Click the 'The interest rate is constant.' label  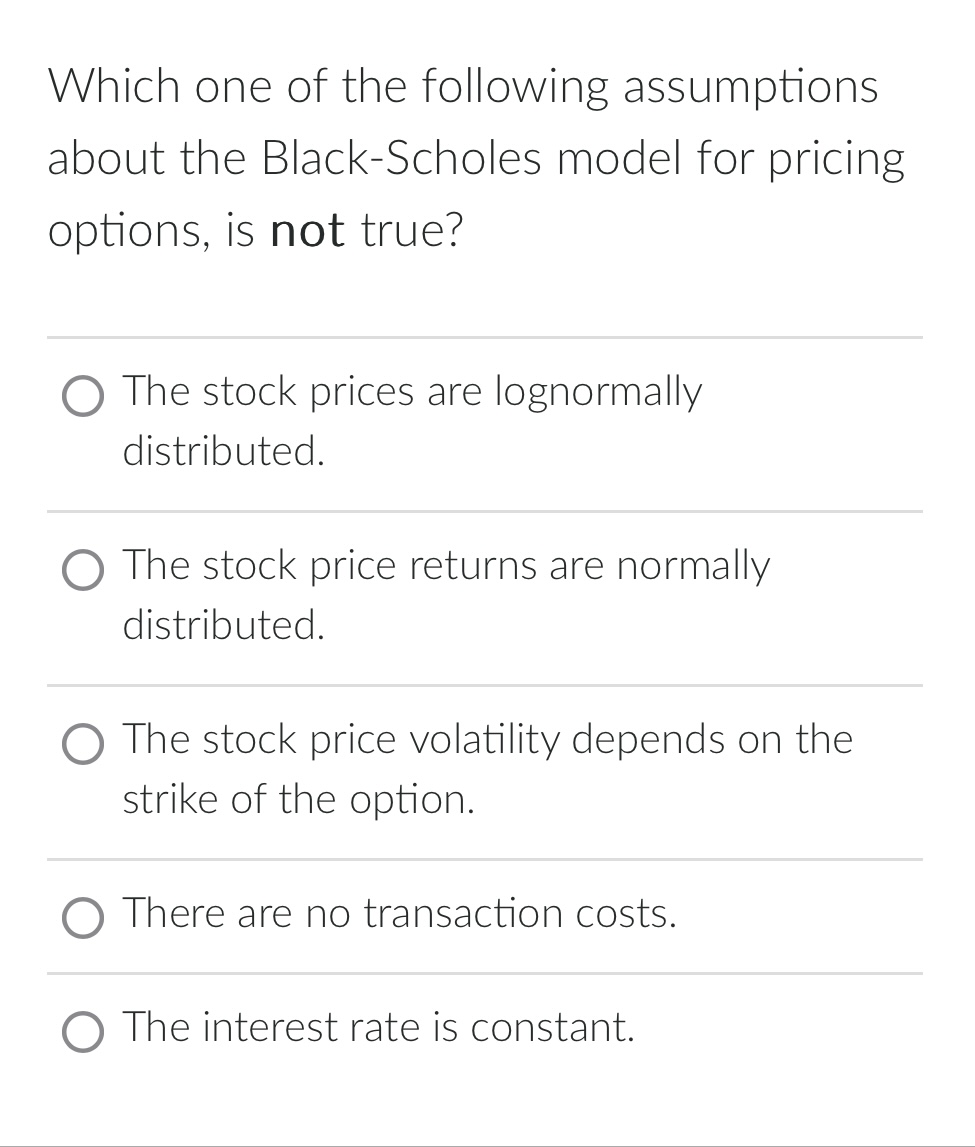click(378, 1028)
